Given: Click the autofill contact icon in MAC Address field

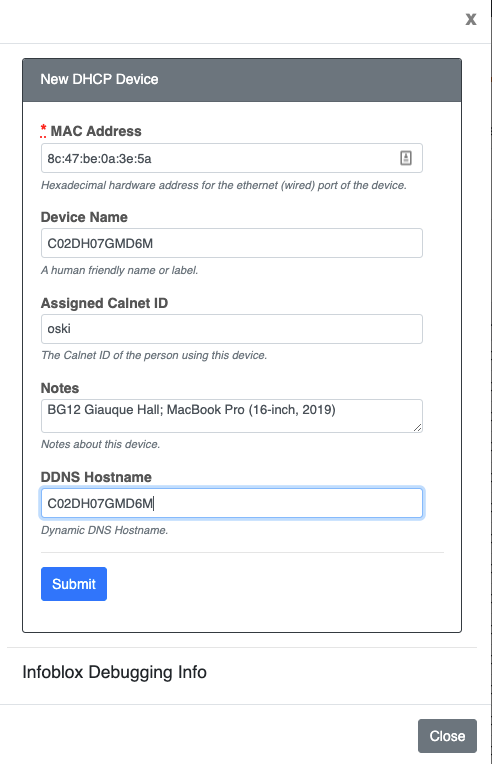Looking at the screenshot, I should coord(406,158).
